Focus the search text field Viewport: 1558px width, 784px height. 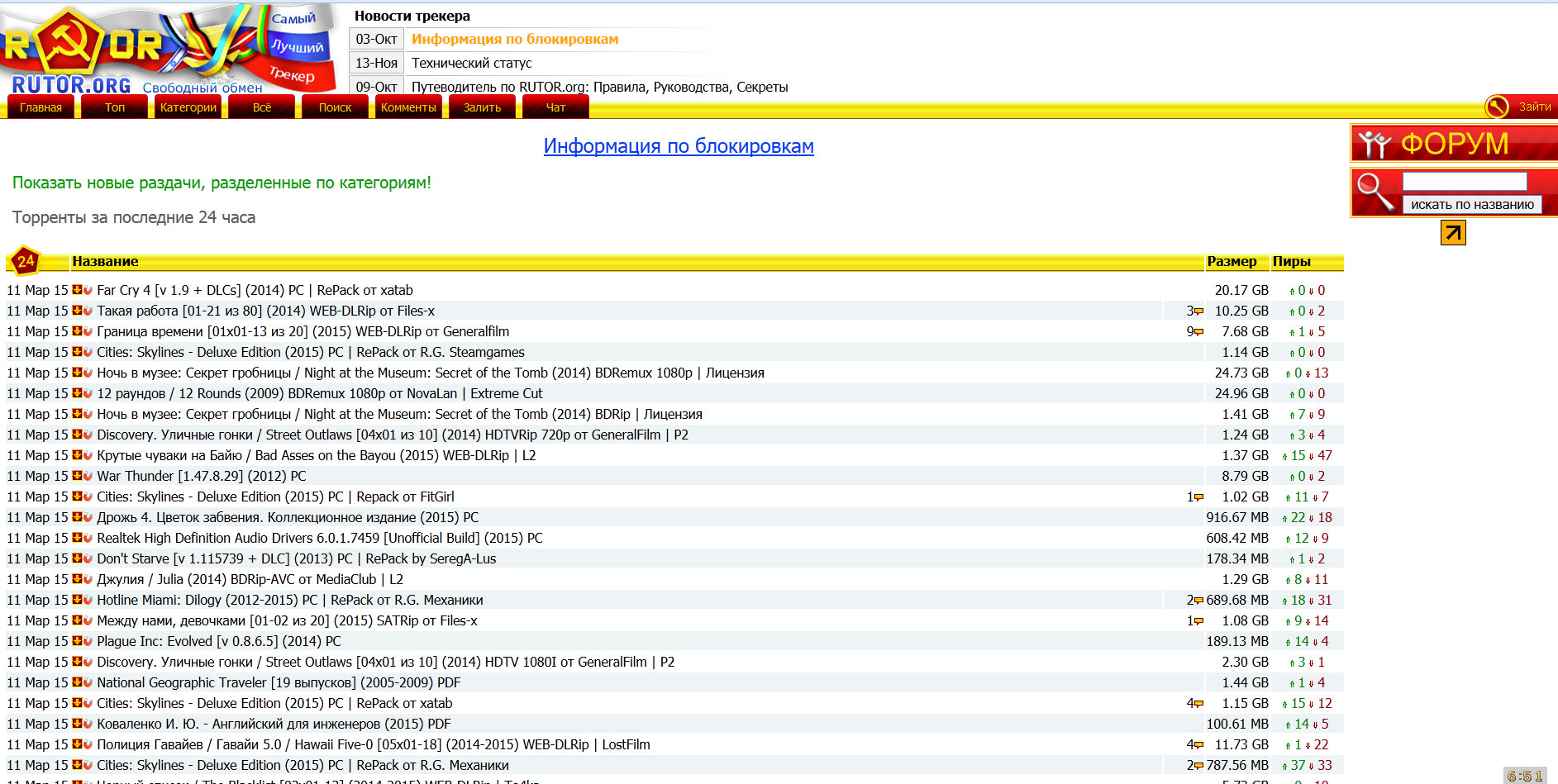(1465, 181)
